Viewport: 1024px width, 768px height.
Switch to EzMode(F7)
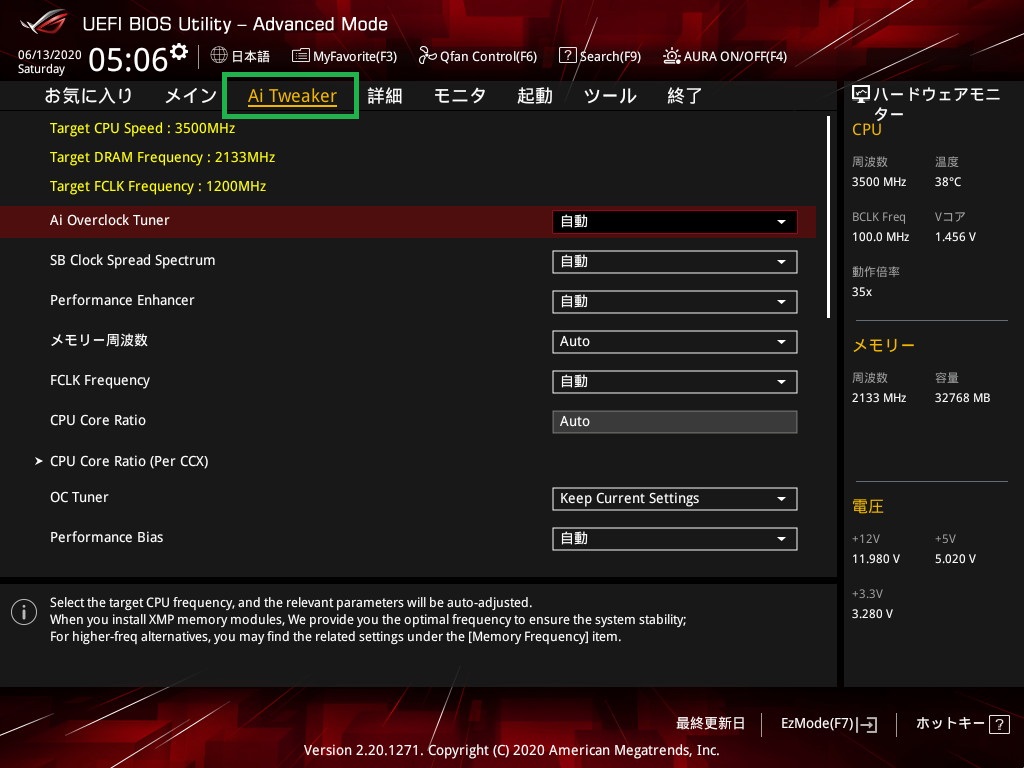tap(829, 724)
